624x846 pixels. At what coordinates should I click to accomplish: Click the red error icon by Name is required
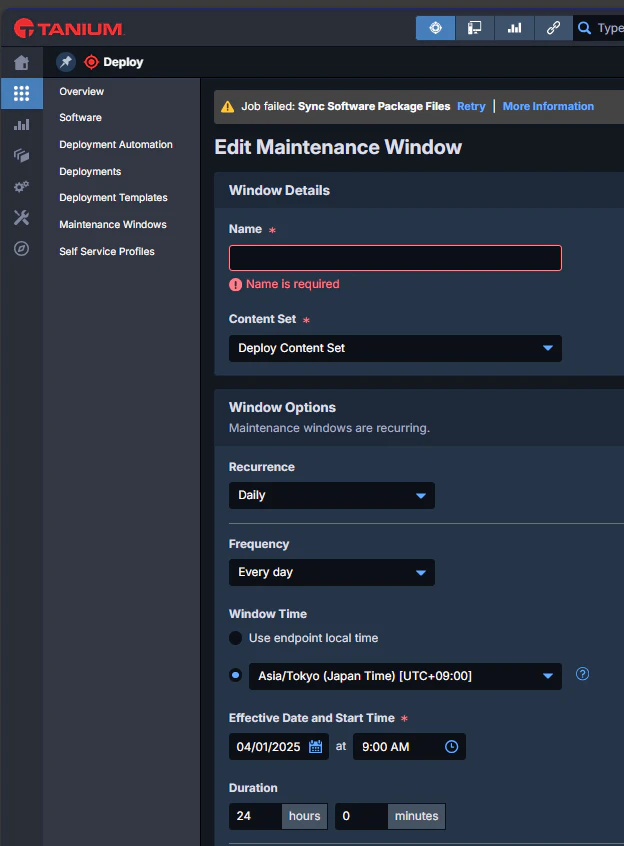(x=235, y=284)
